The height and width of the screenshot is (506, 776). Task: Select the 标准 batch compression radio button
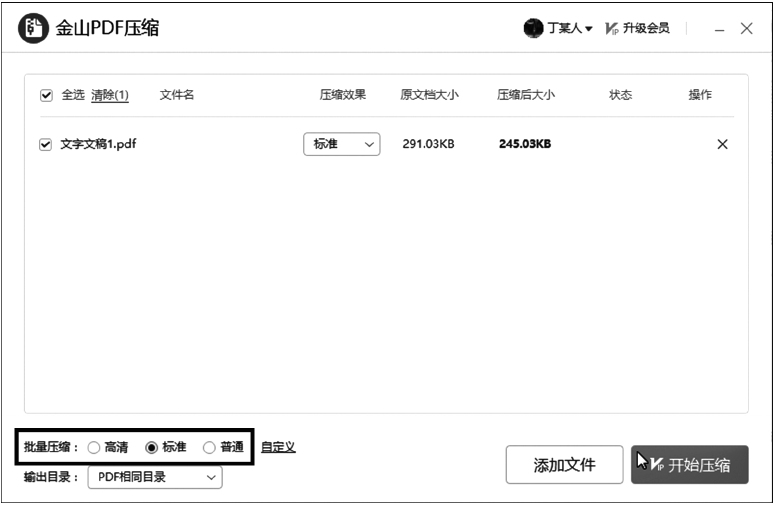(152, 448)
